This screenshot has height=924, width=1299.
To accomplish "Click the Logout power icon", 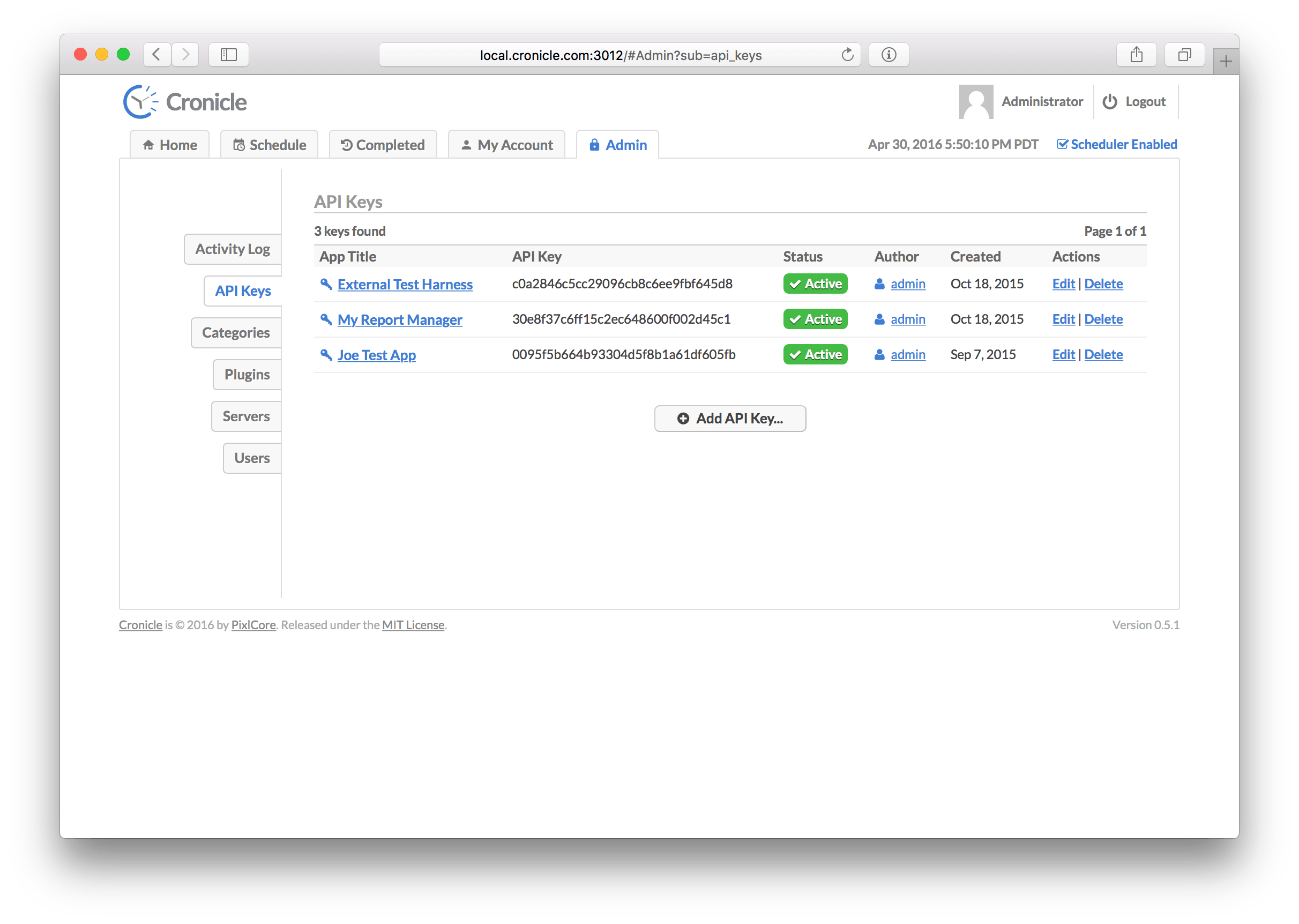I will pyautogui.click(x=1109, y=102).
